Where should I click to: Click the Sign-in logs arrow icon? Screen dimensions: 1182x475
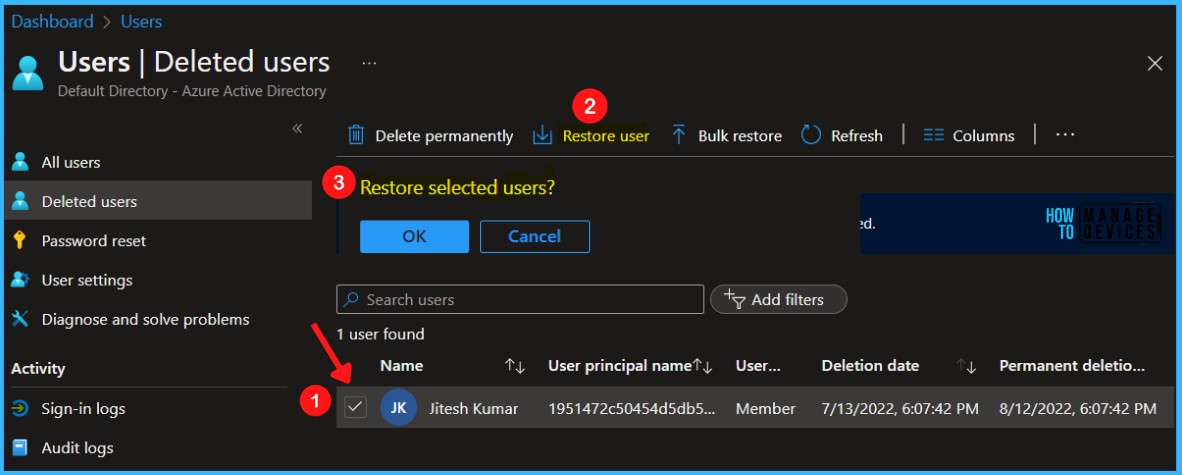20,409
